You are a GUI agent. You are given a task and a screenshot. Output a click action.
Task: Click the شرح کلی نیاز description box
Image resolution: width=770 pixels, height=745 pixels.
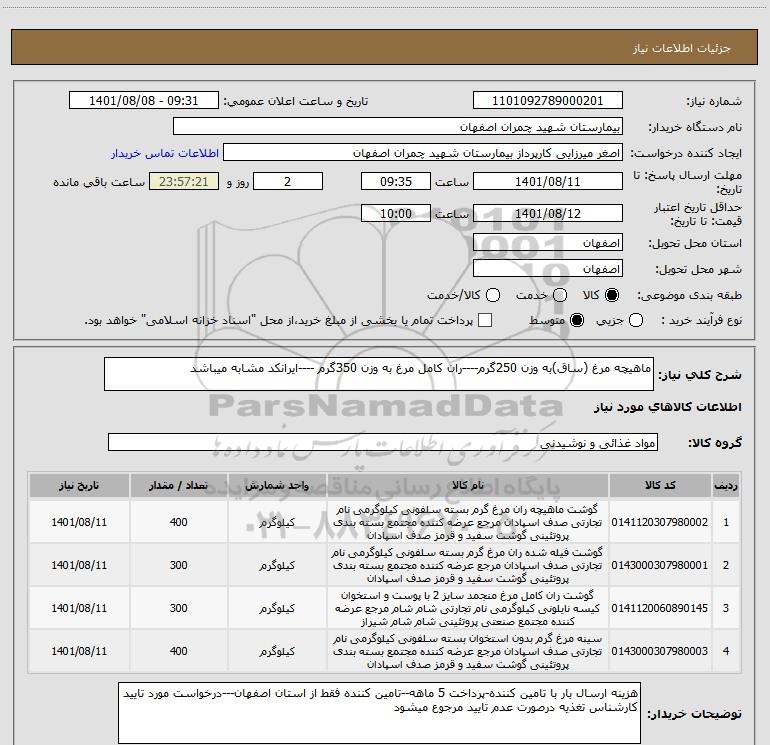[x=379, y=374]
